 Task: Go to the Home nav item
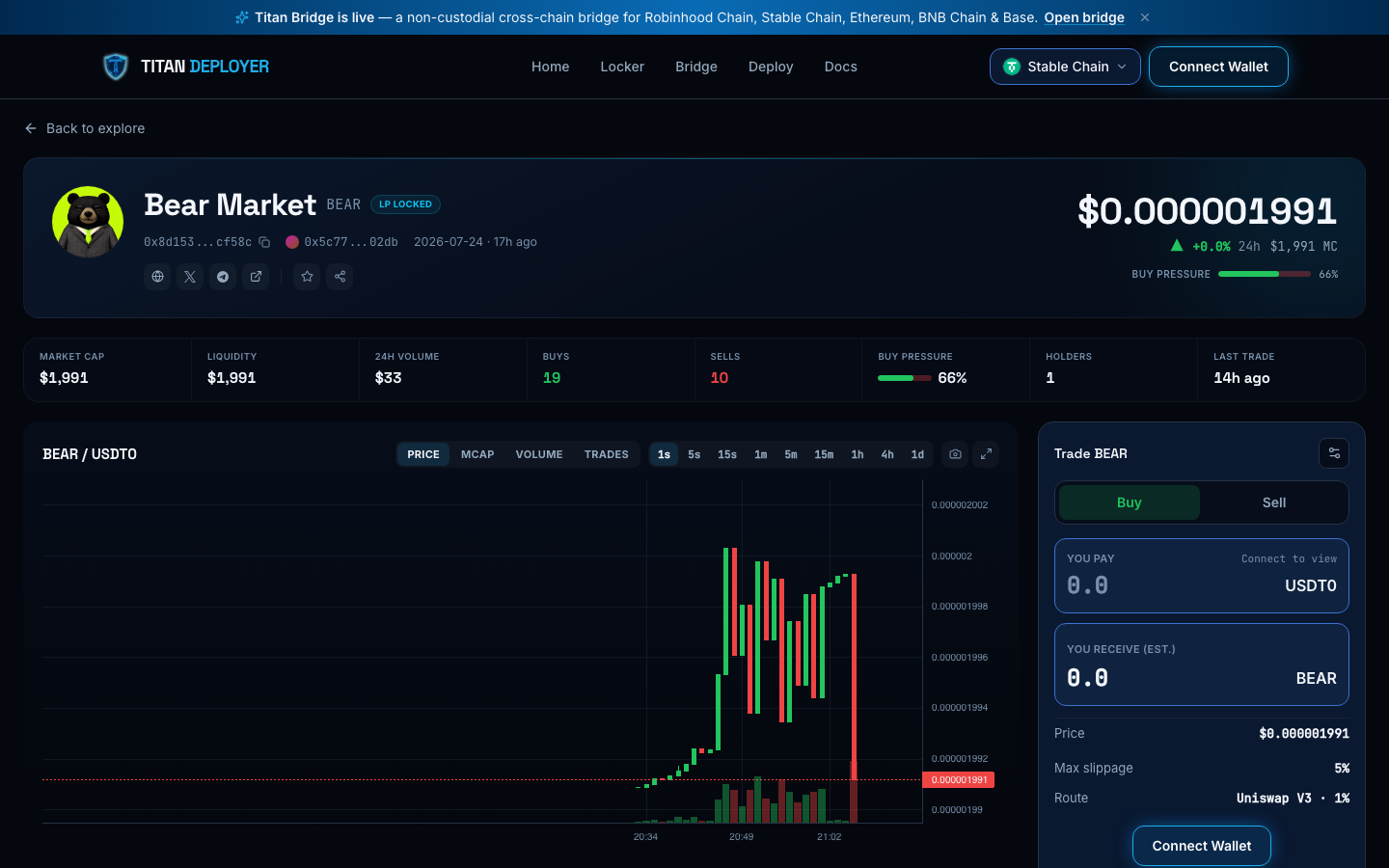coord(550,67)
